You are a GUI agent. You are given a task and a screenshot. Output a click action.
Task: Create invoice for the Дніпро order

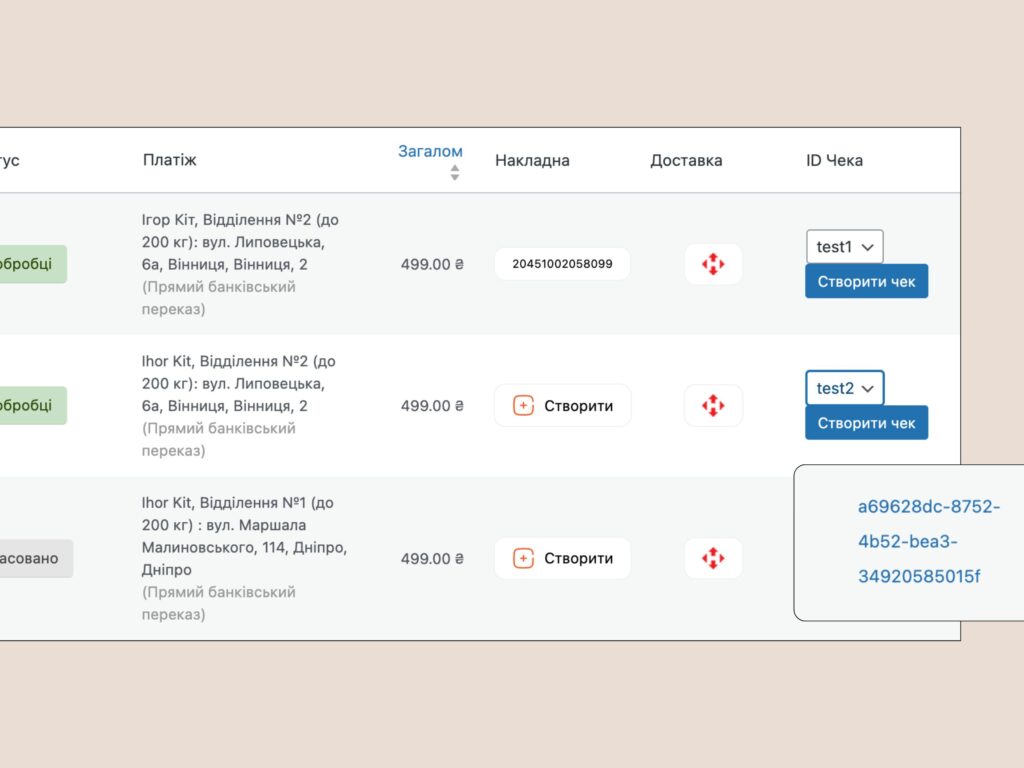tap(563, 558)
